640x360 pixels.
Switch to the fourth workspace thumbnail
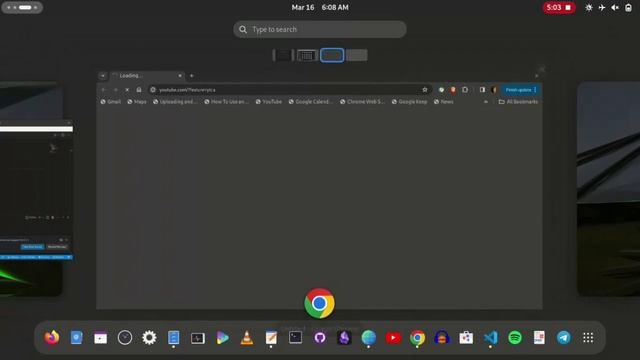pyautogui.click(x=357, y=55)
